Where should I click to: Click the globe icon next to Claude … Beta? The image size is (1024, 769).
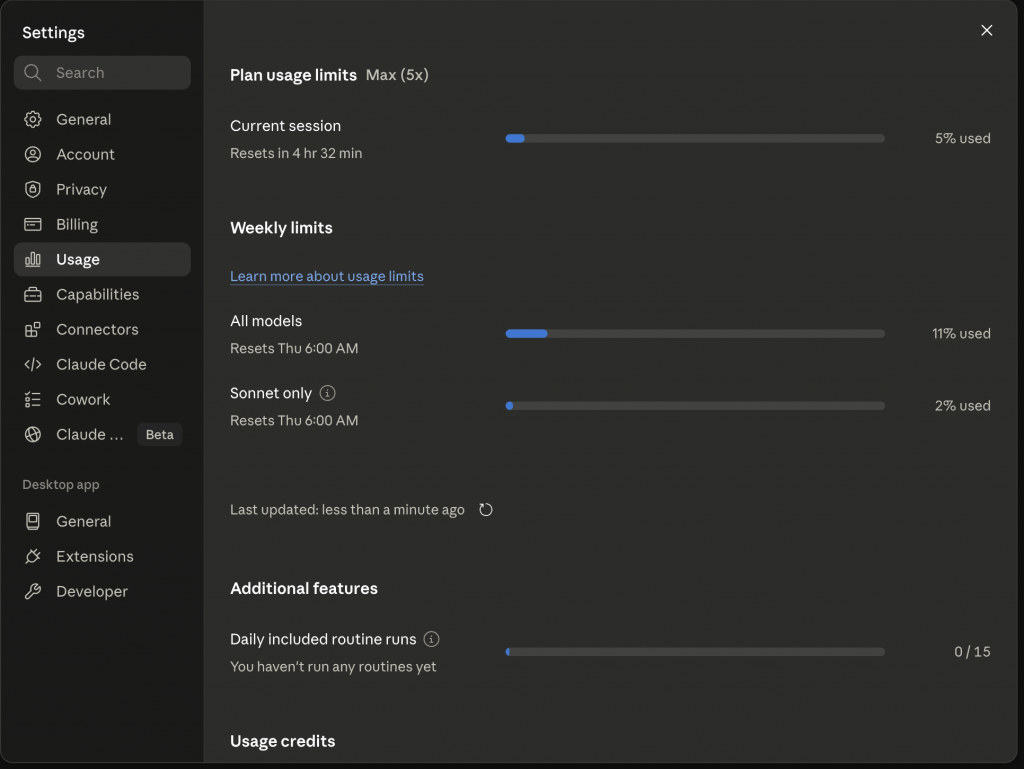tap(33, 434)
